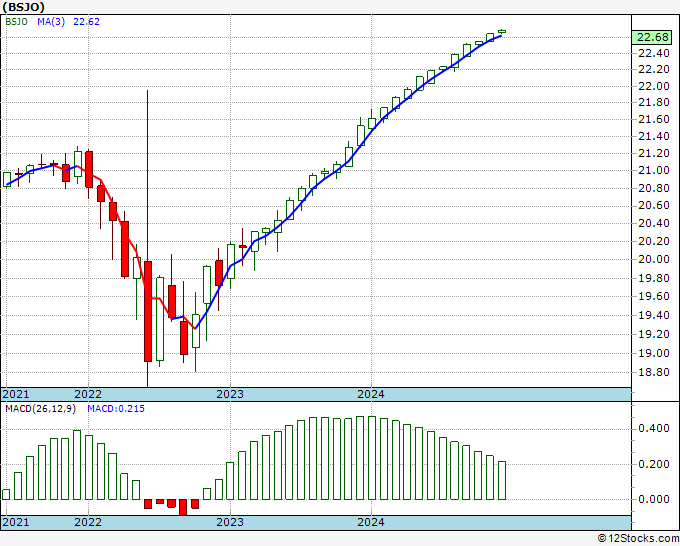Screen dimensions: 680x546
Task: Click the 19.20 price axis label
Action: pos(654,334)
